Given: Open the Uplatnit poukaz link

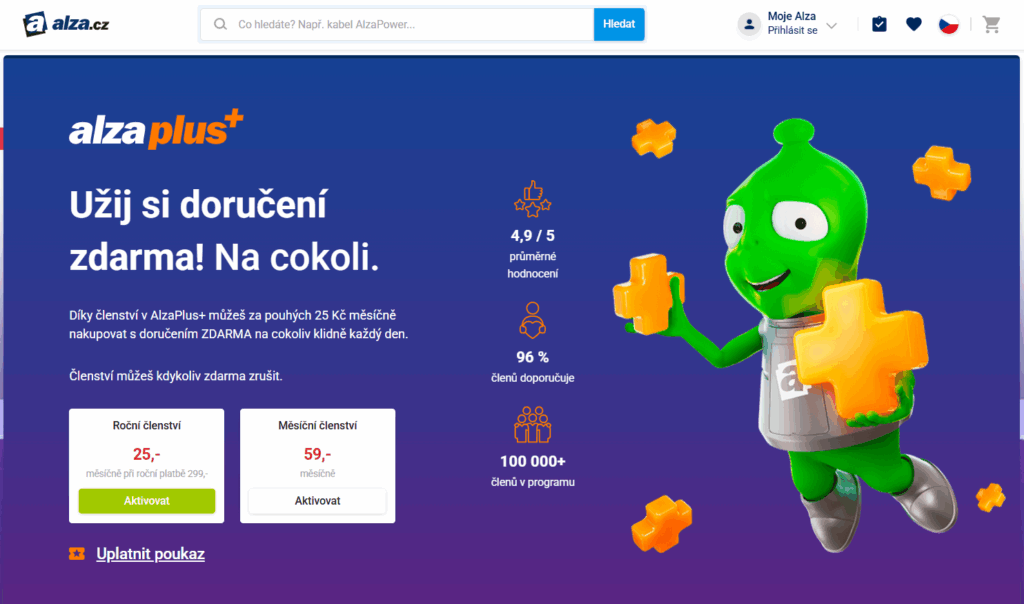Looking at the screenshot, I should [x=150, y=554].
